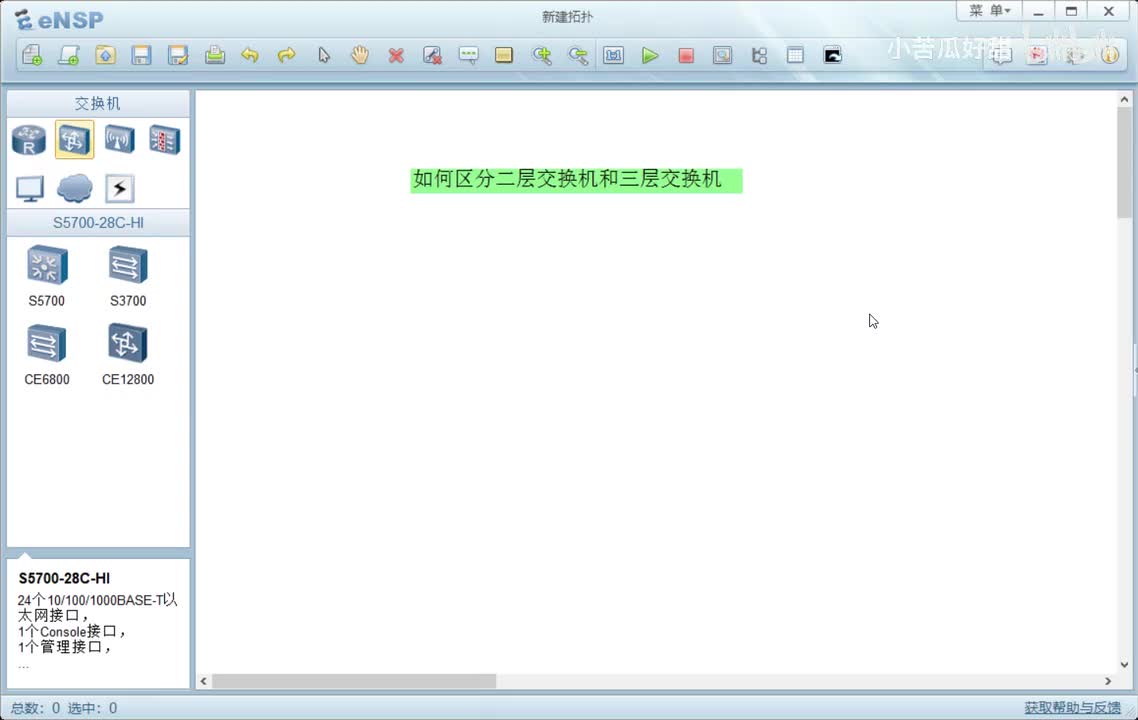Screen dimensions: 1138x720
Task: Redo the last undone action
Action: (287, 55)
